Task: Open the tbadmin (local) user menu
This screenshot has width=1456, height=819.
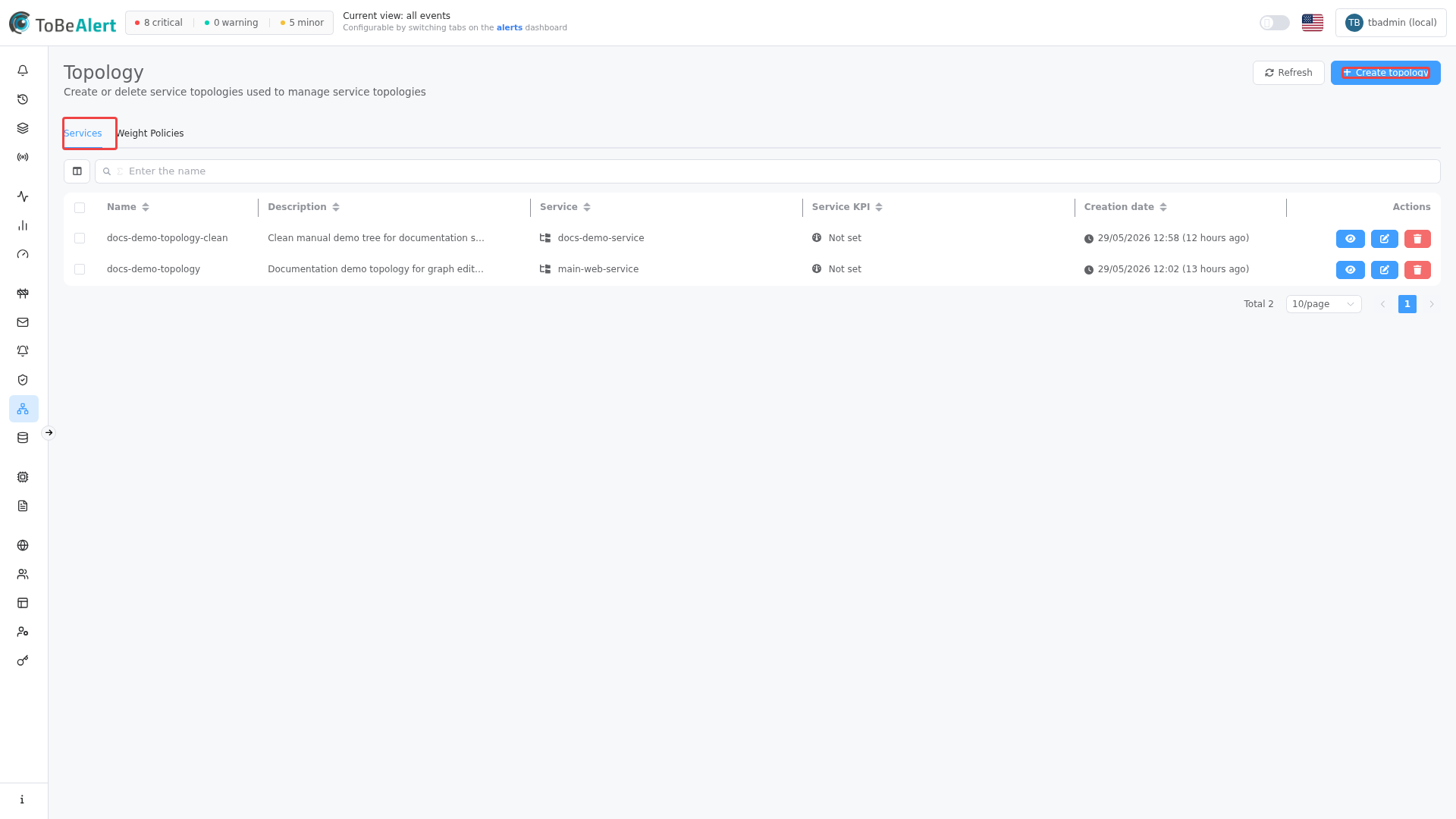Action: tap(1391, 23)
